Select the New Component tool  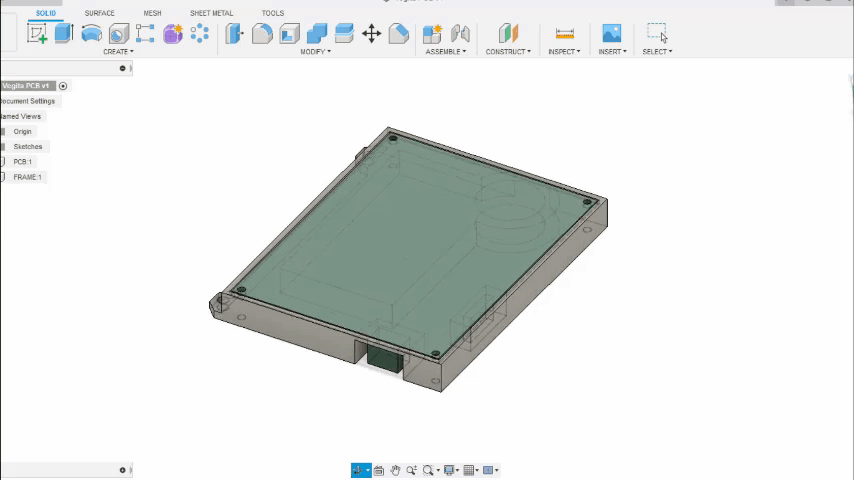432,33
